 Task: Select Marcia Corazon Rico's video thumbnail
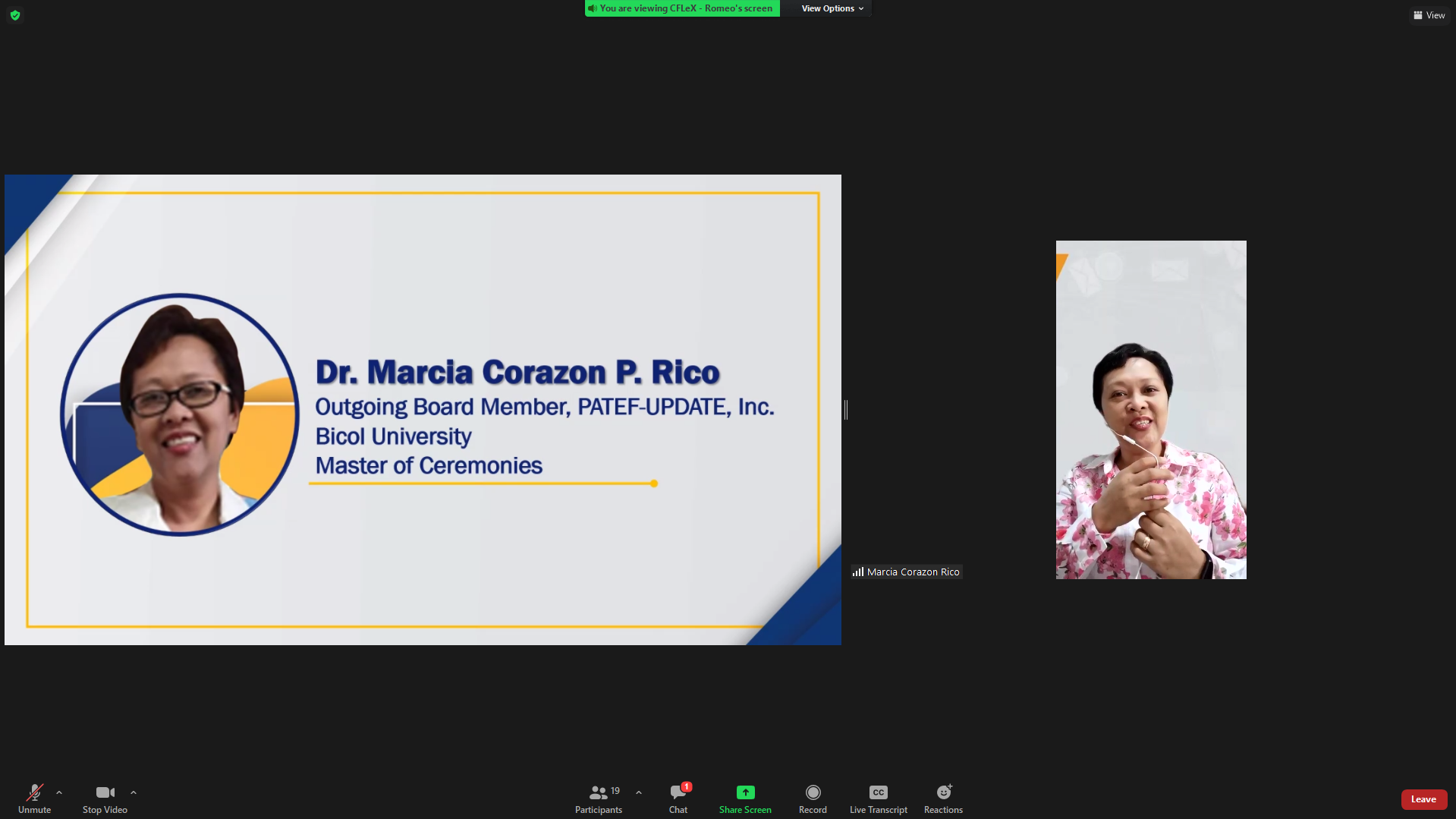point(1150,410)
